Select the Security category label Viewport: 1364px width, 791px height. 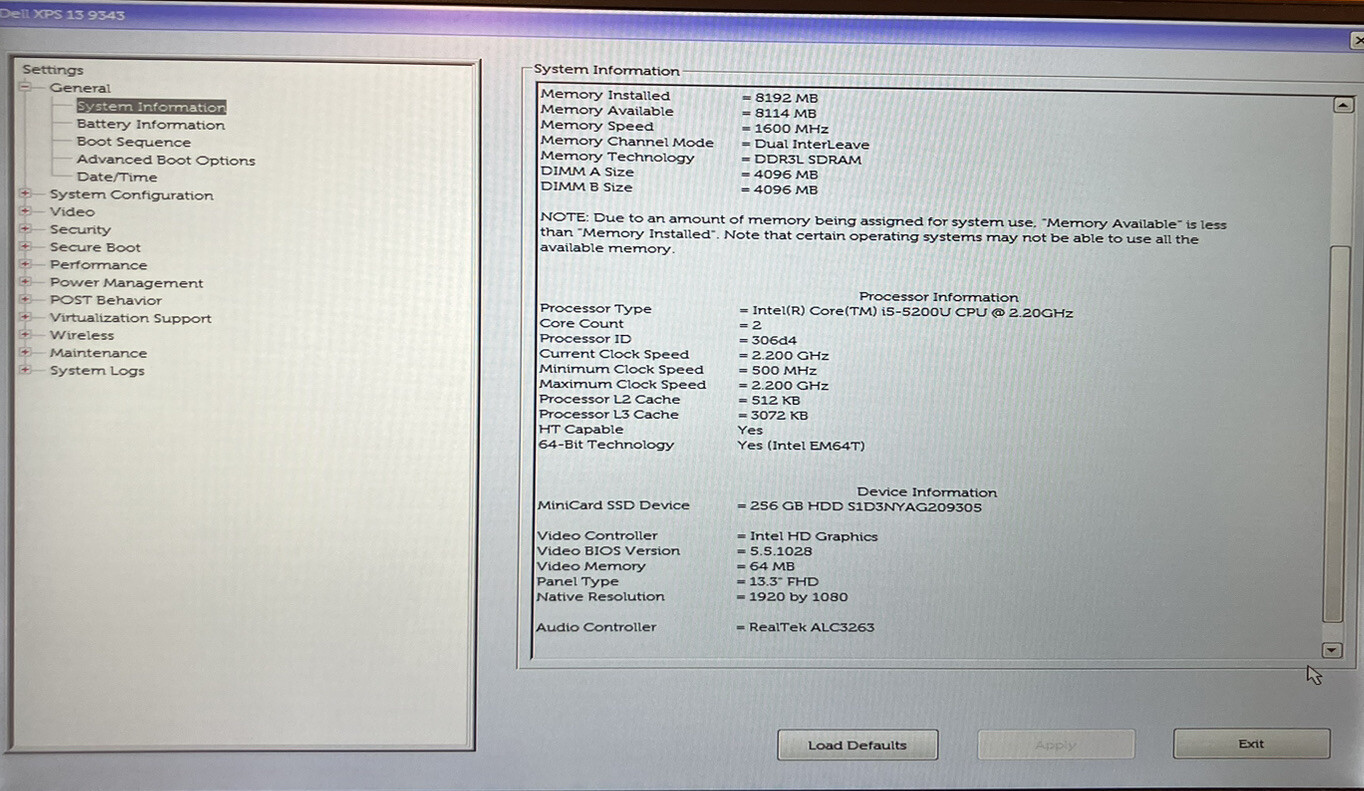[80, 229]
